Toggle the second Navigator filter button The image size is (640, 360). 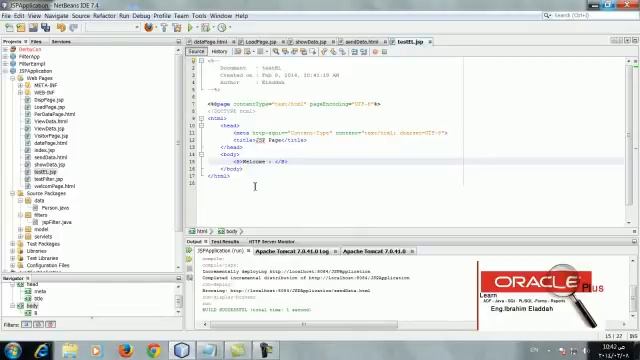coord(38,324)
